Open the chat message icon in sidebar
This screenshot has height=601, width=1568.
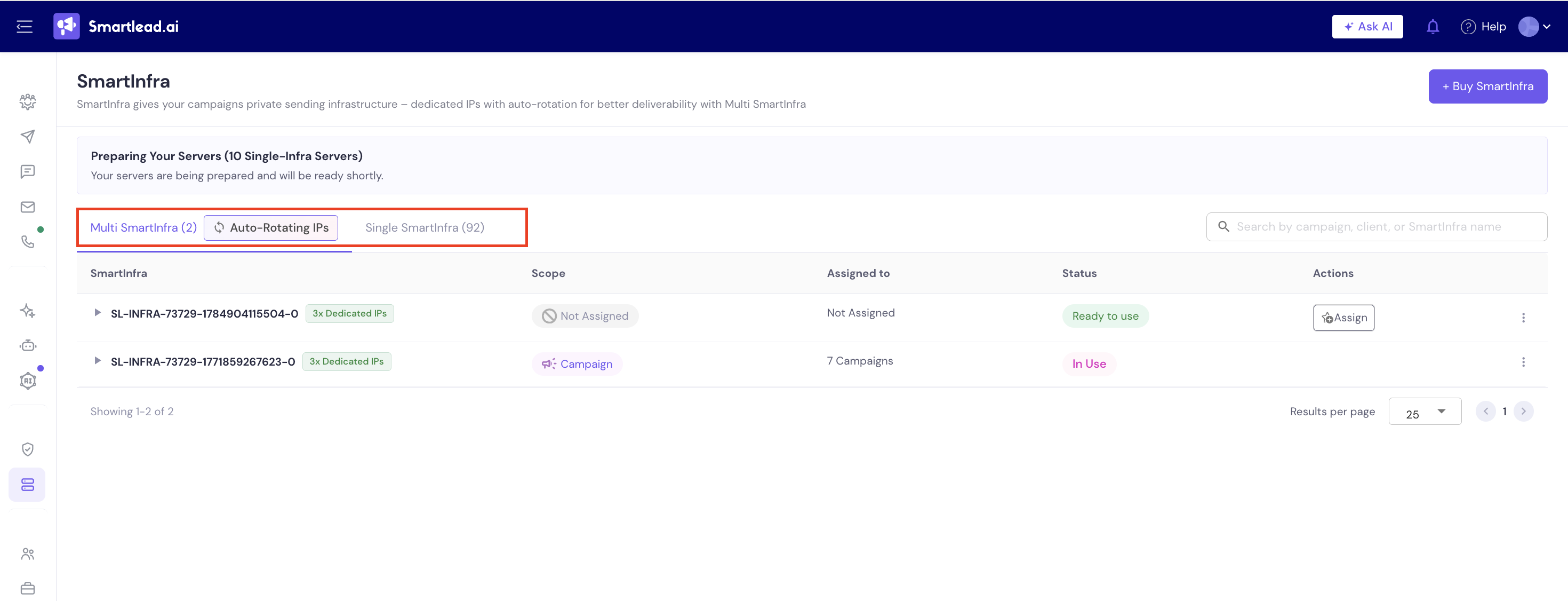pos(27,172)
